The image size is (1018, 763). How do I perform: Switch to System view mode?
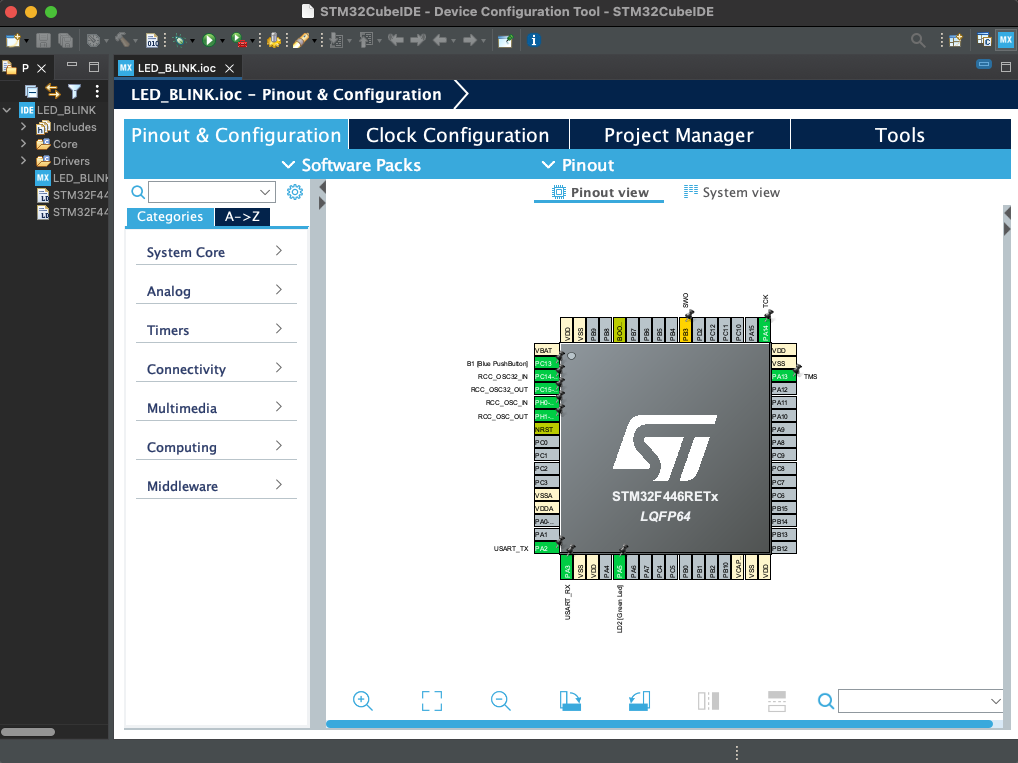tap(732, 192)
